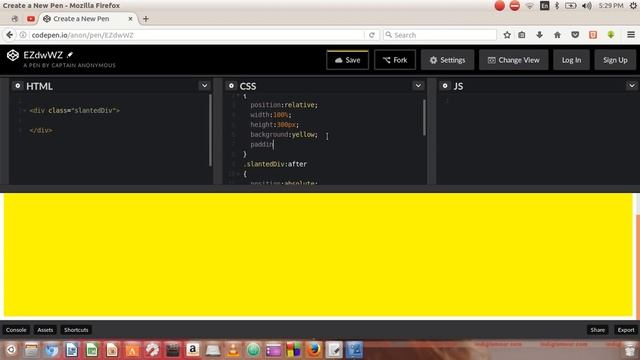This screenshot has height=360, width=640.
Task: Open Firefox downloads arrow icon
Action: pos(539,35)
